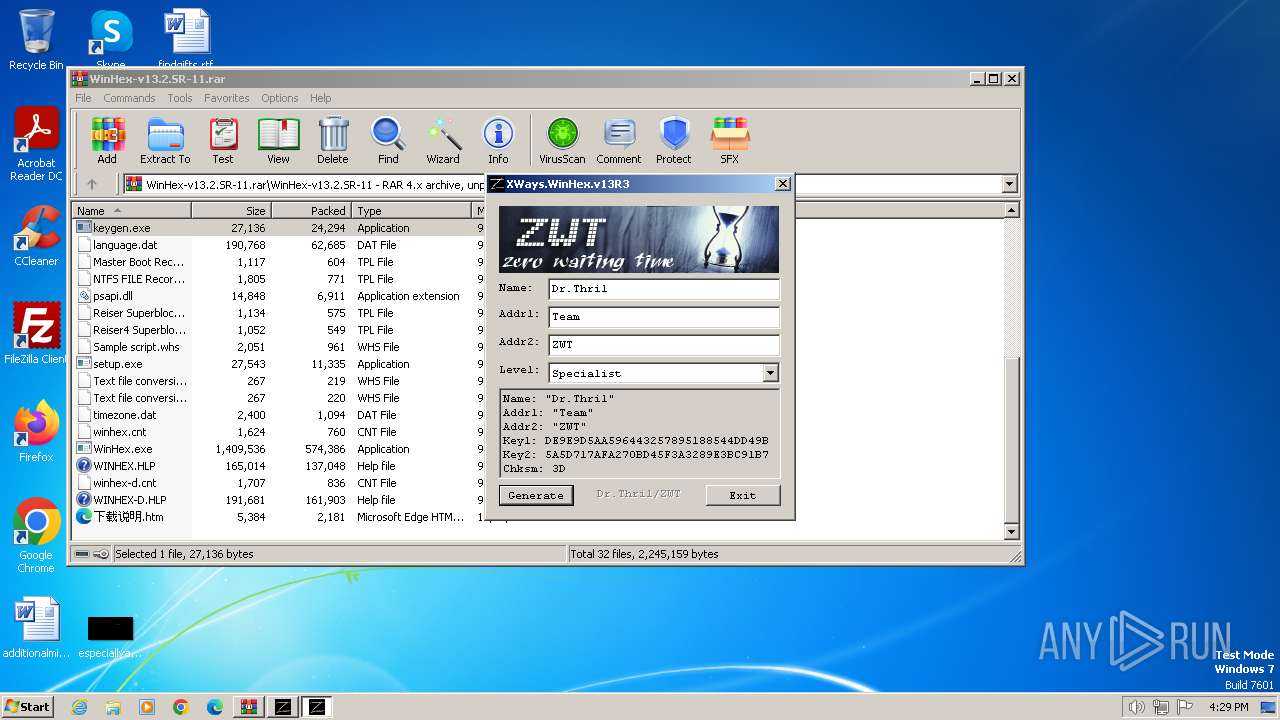Open Chrome from the taskbar
Image resolution: width=1280 pixels, height=720 pixels.
click(181, 707)
